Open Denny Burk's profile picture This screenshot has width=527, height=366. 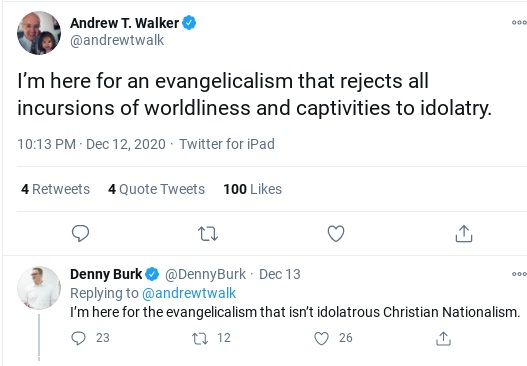pyautogui.click(x=39, y=288)
